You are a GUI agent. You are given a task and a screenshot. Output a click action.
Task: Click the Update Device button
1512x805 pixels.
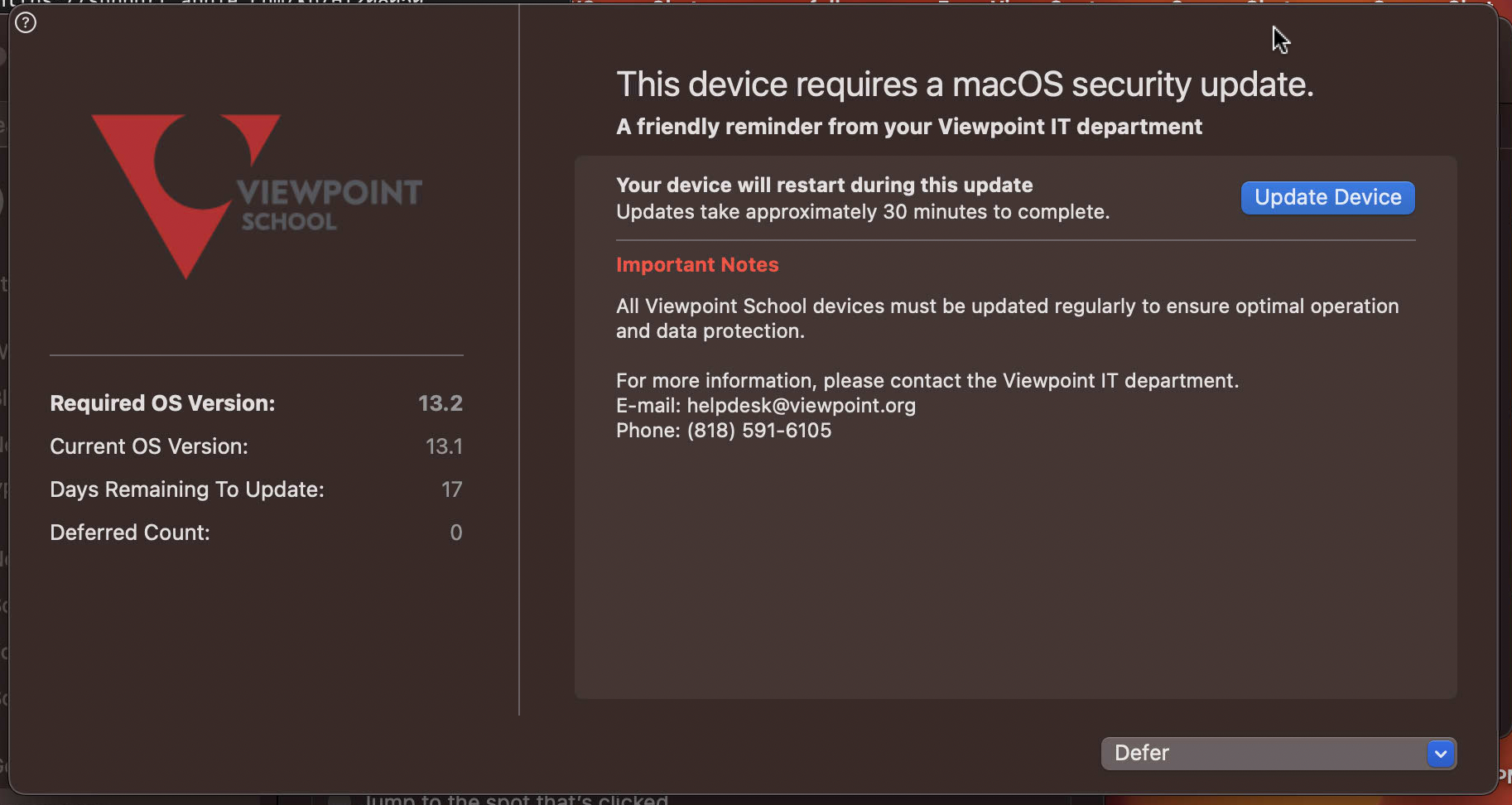coord(1327,198)
